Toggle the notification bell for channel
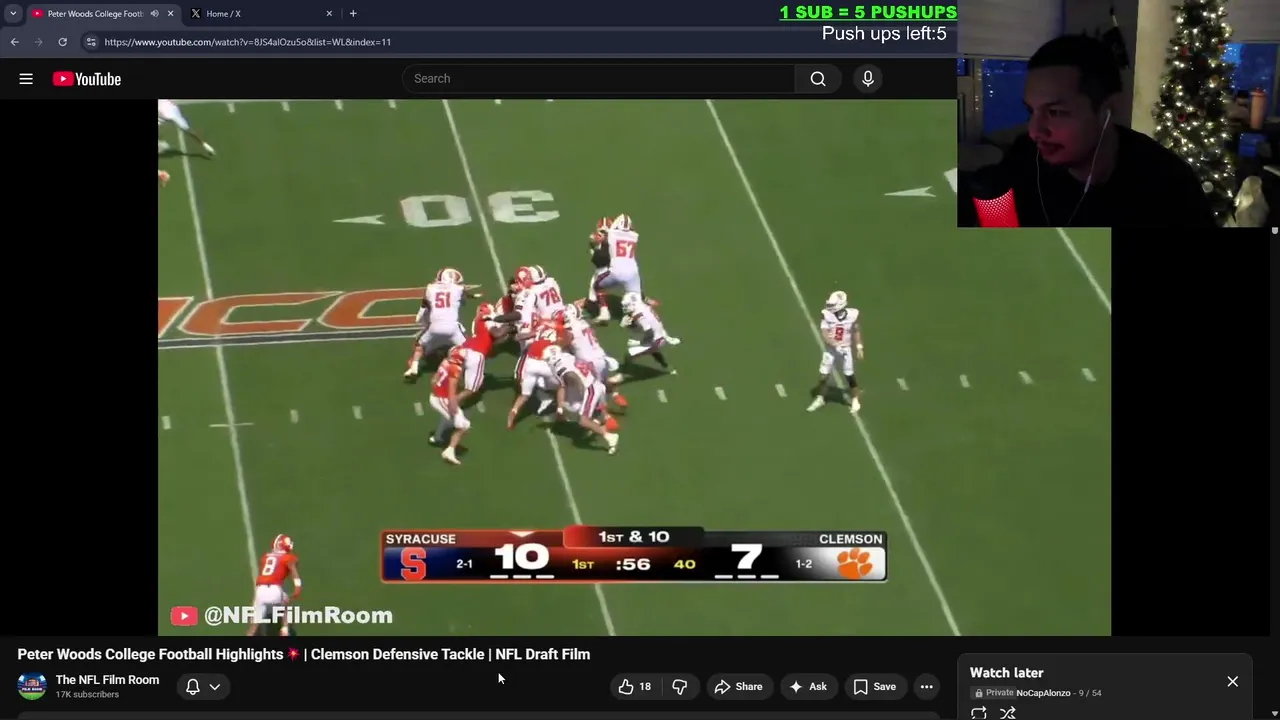Image resolution: width=1280 pixels, height=720 pixels. tap(193, 687)
